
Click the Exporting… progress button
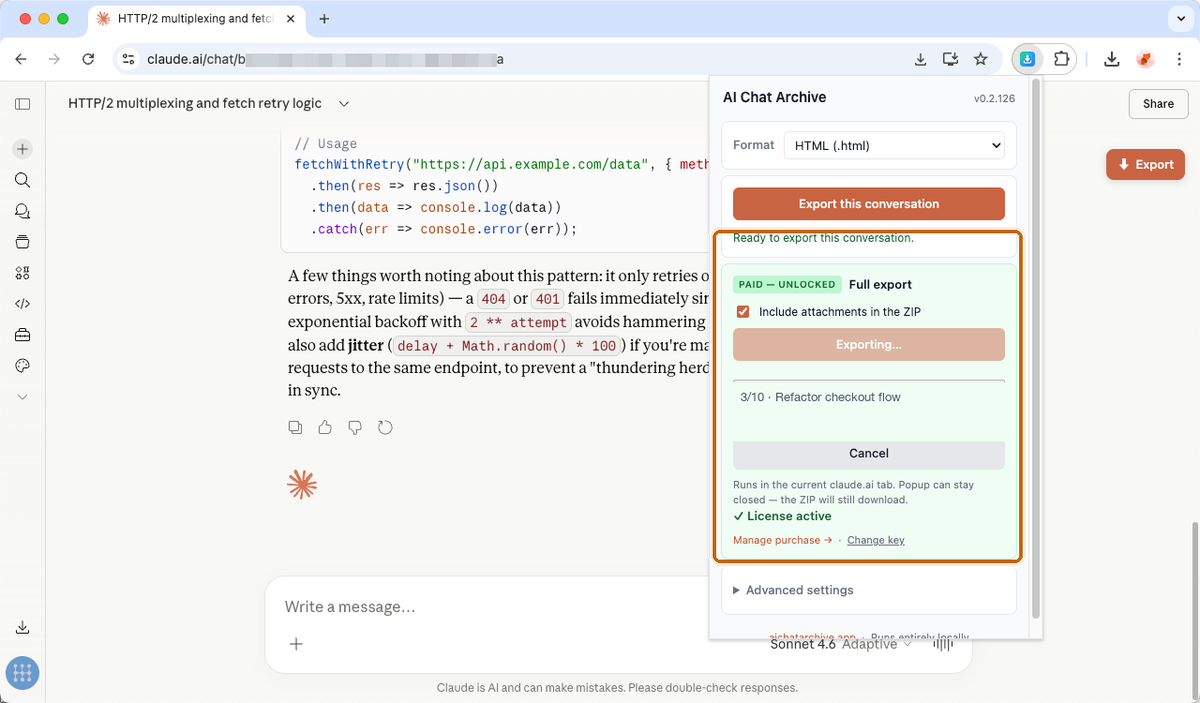coord(869,345)
